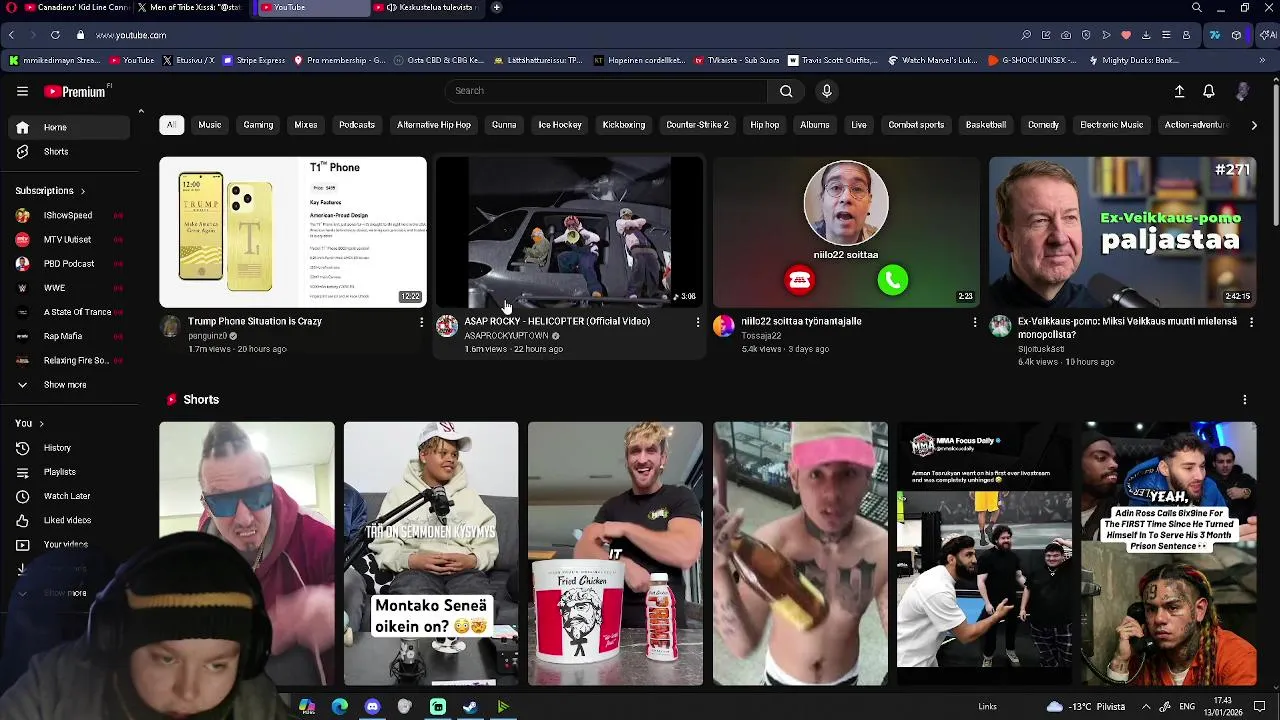
Task: Open Discord from the taskbar
Action: click(372, 707)
